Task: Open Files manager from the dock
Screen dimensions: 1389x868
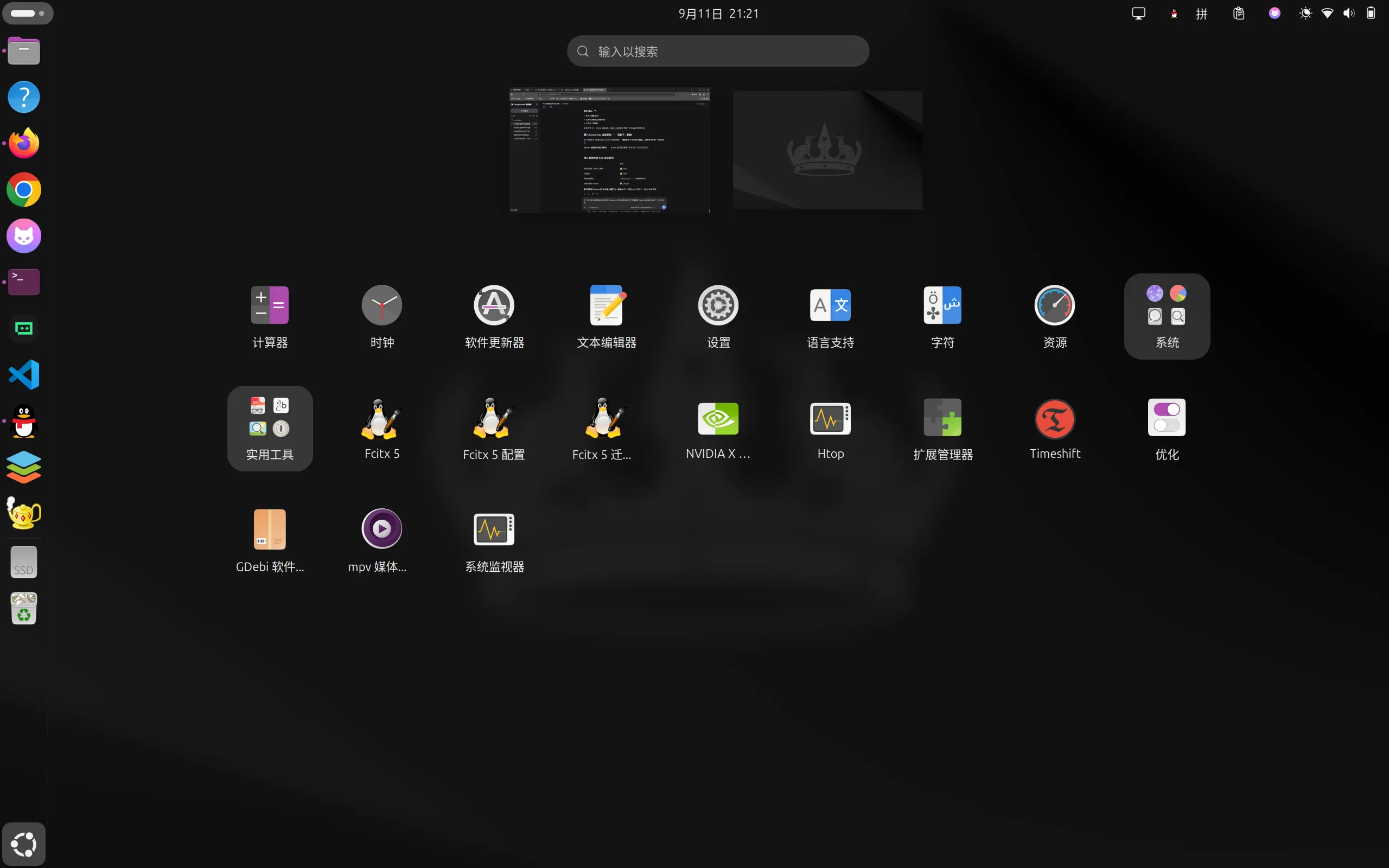Action: click(23, 51)
